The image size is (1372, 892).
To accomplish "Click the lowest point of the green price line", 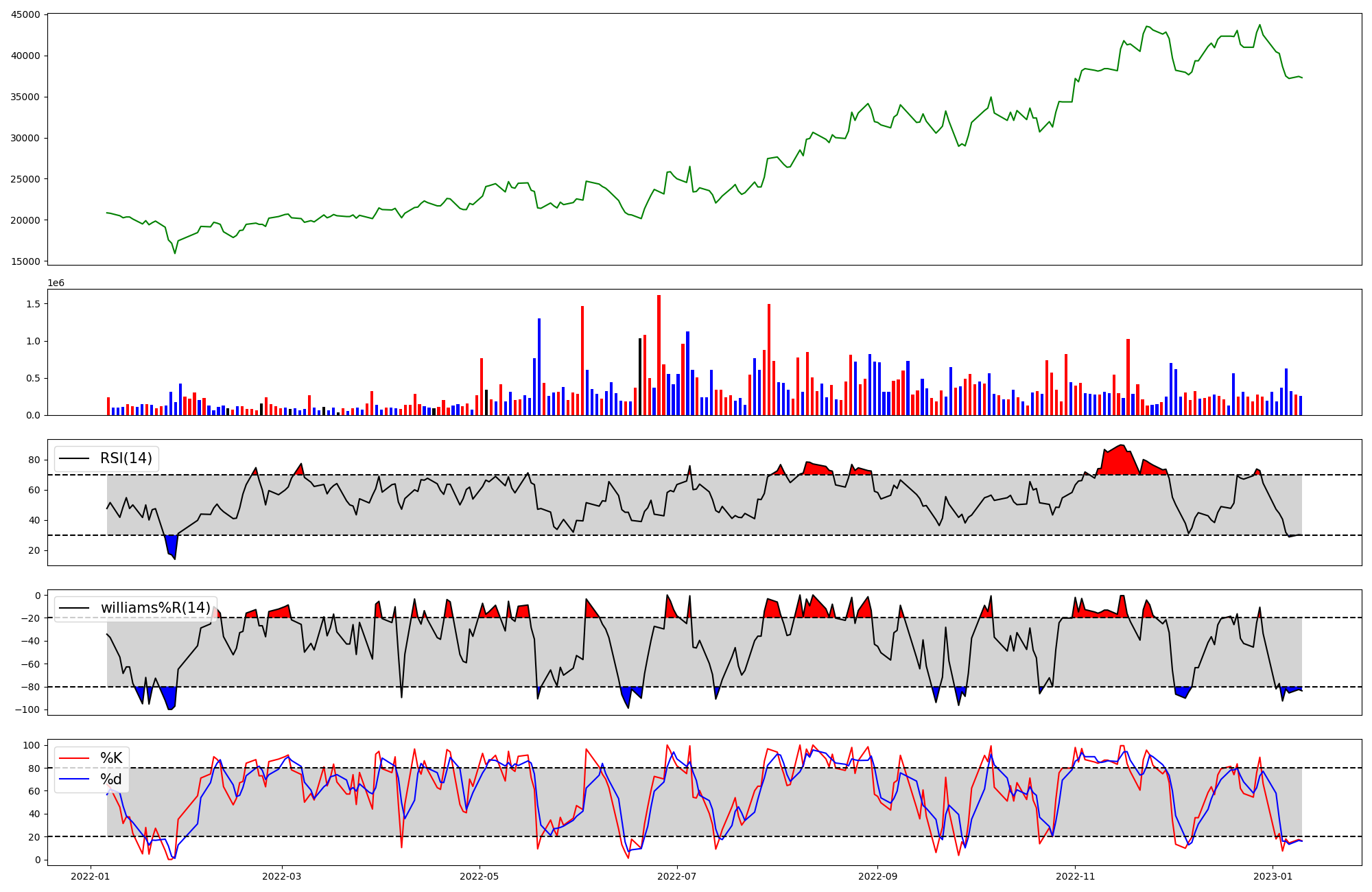I will click(x=175, y=253).
